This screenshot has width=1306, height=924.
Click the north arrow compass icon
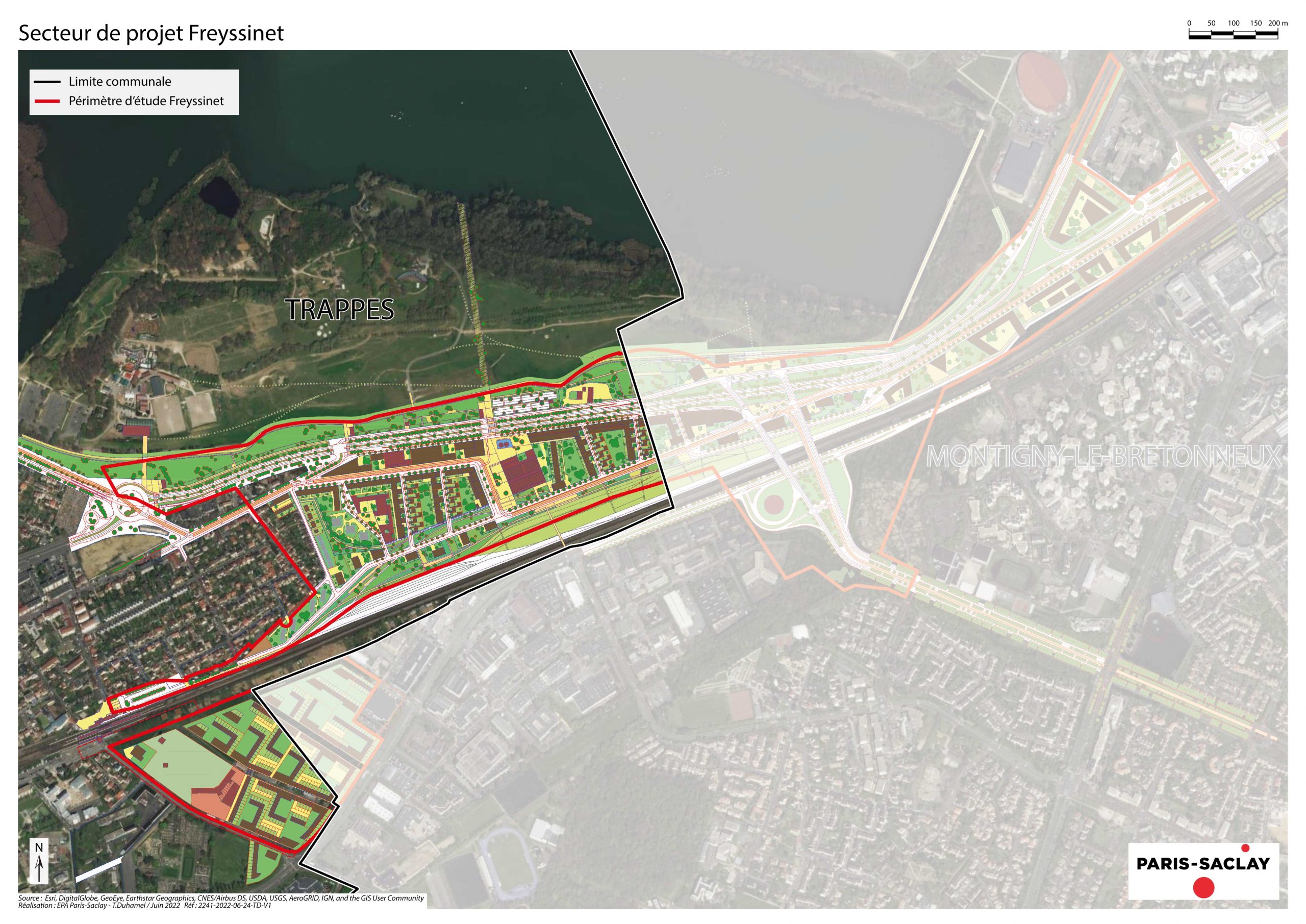pos(39,863)
